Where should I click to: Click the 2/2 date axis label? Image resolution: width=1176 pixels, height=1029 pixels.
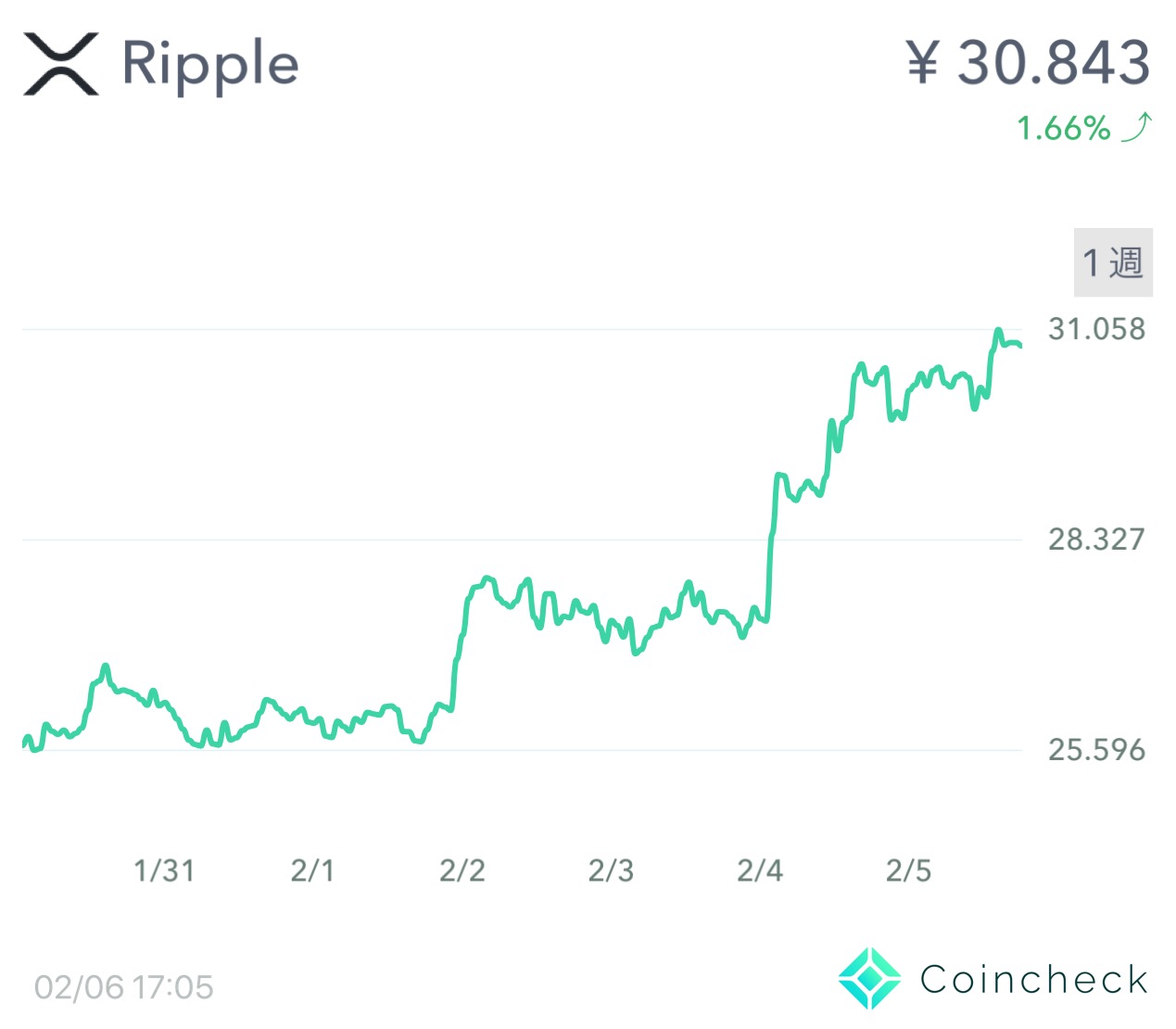[462, 870]
